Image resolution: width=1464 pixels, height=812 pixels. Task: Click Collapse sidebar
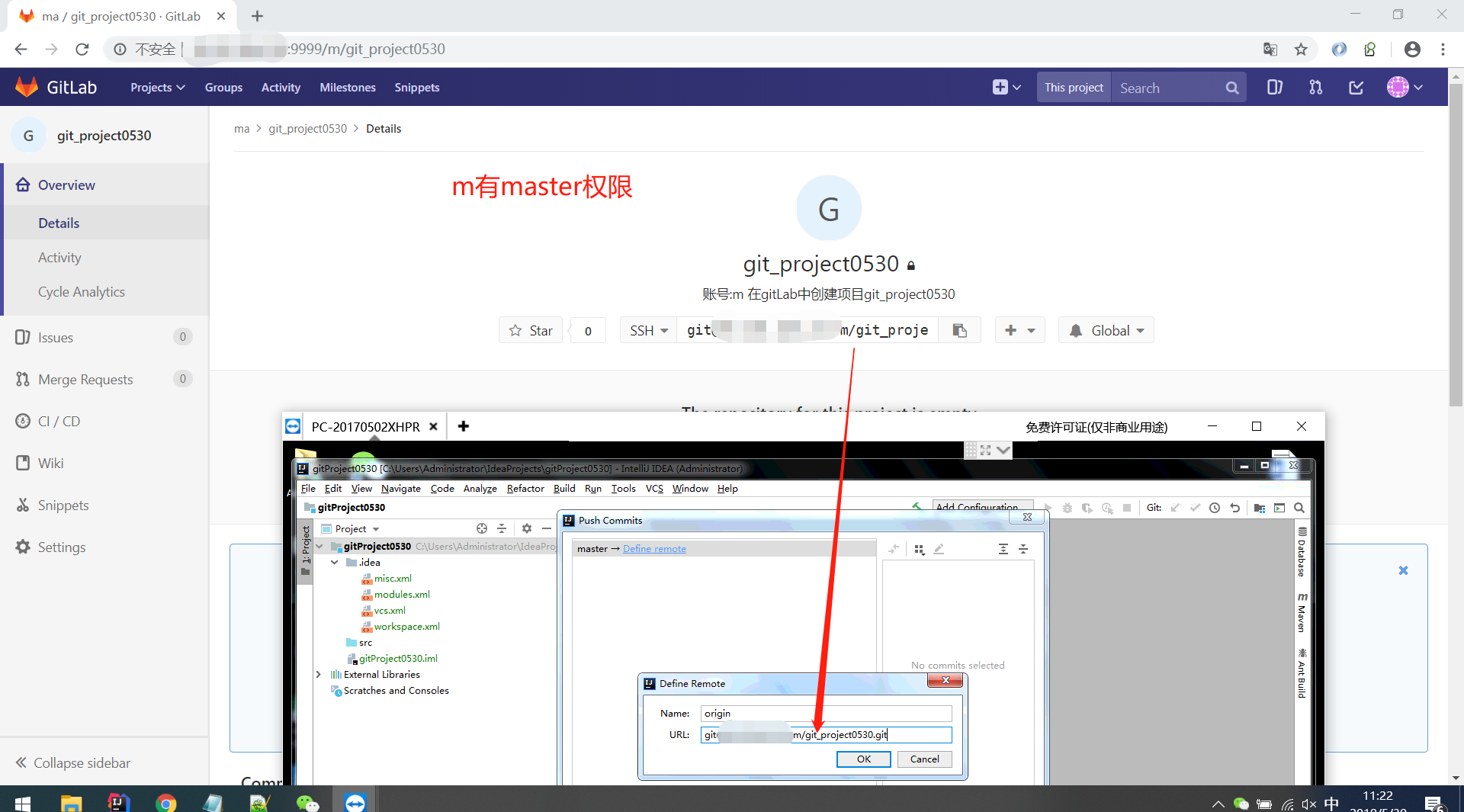point(72,762)
